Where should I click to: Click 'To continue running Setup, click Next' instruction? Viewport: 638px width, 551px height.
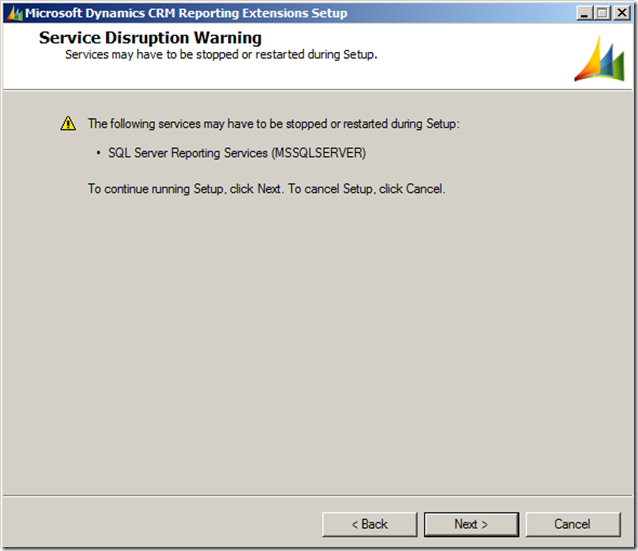click(x=267, y=189)
